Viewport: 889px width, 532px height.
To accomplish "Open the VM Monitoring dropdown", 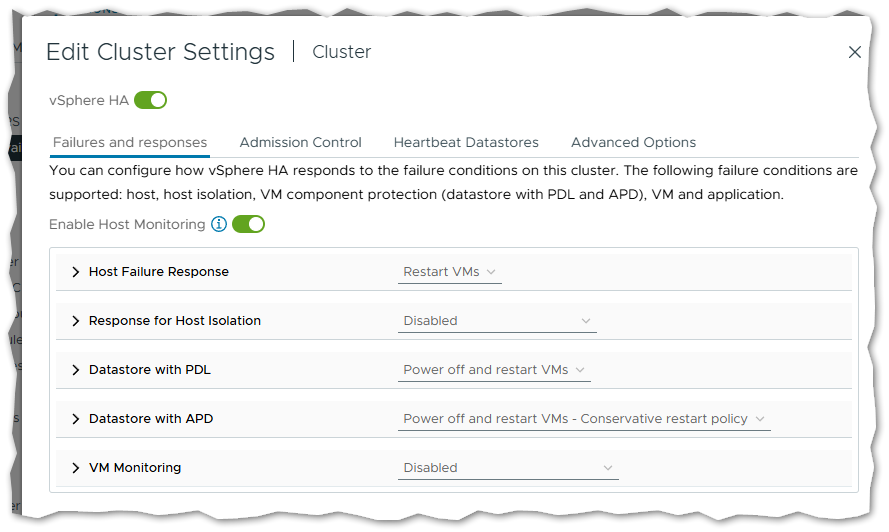I will 508,468.
